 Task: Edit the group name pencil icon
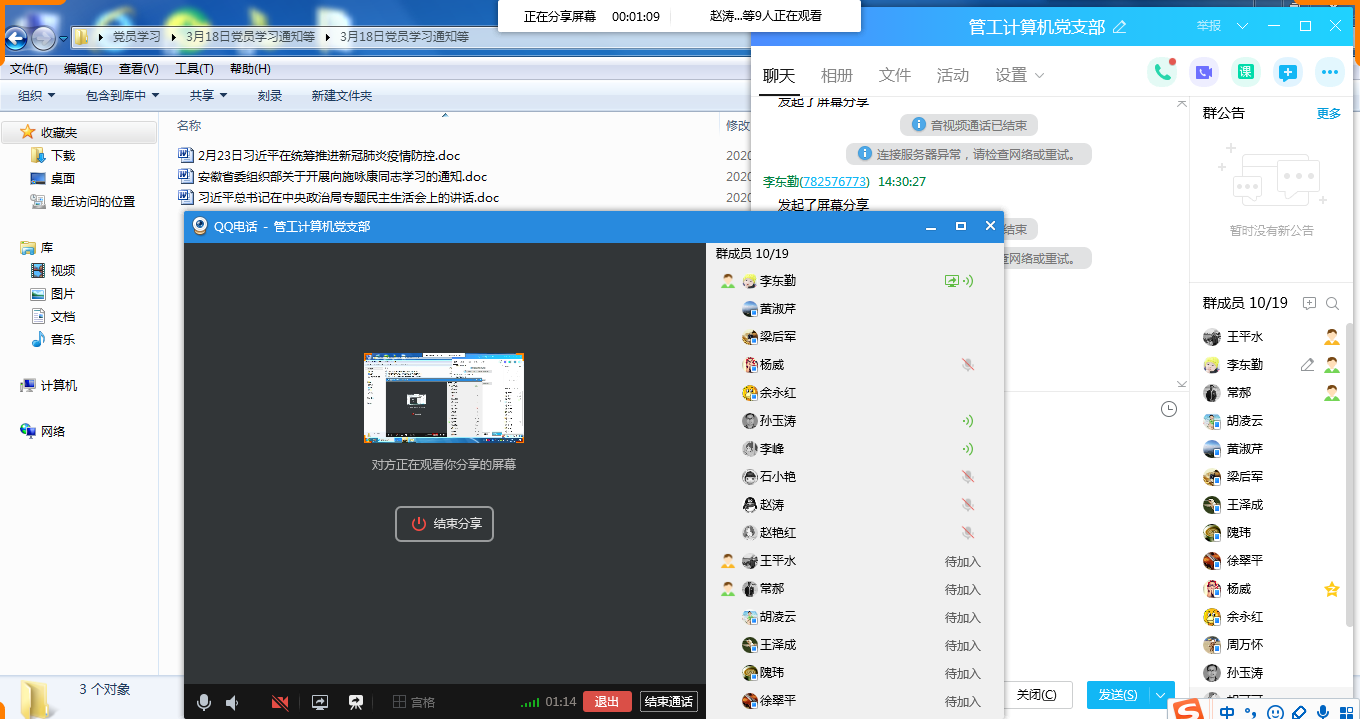pos(1119,27)
